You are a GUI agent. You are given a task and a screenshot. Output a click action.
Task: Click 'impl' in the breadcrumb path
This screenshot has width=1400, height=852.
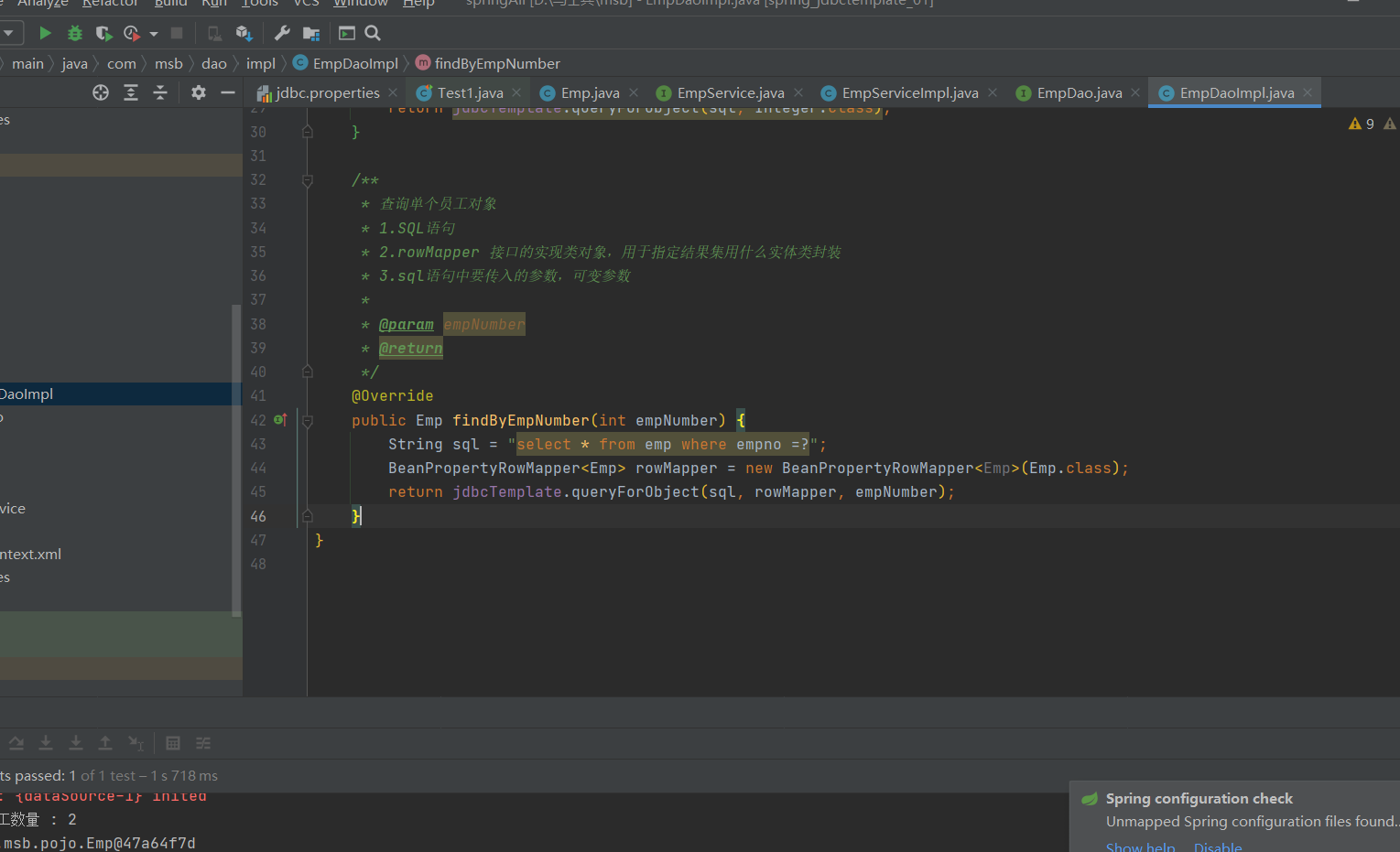(260, 63)
